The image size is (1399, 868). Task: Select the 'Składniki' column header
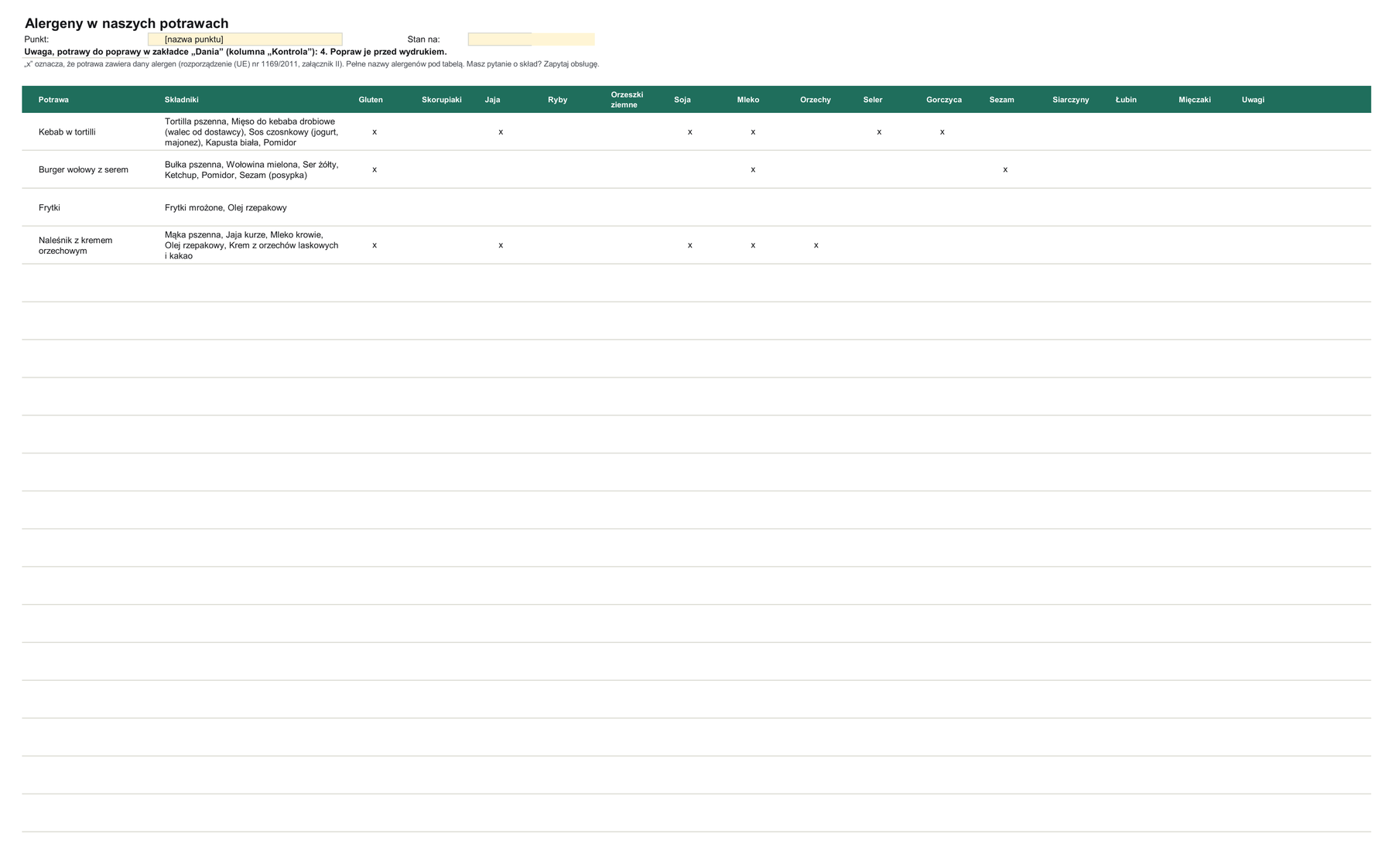point(182,100)
